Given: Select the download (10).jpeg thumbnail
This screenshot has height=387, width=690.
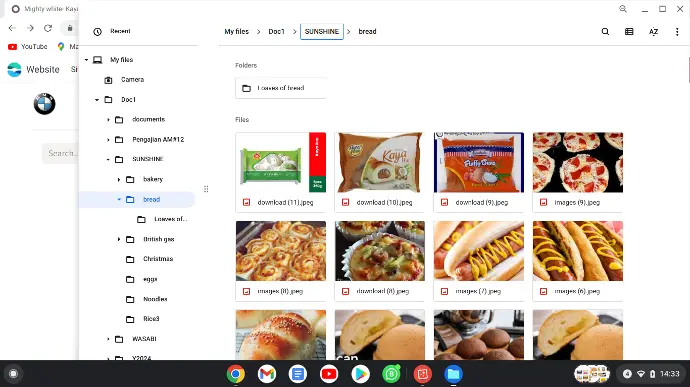Looking at the screenshot, I should tap(380, 172).
